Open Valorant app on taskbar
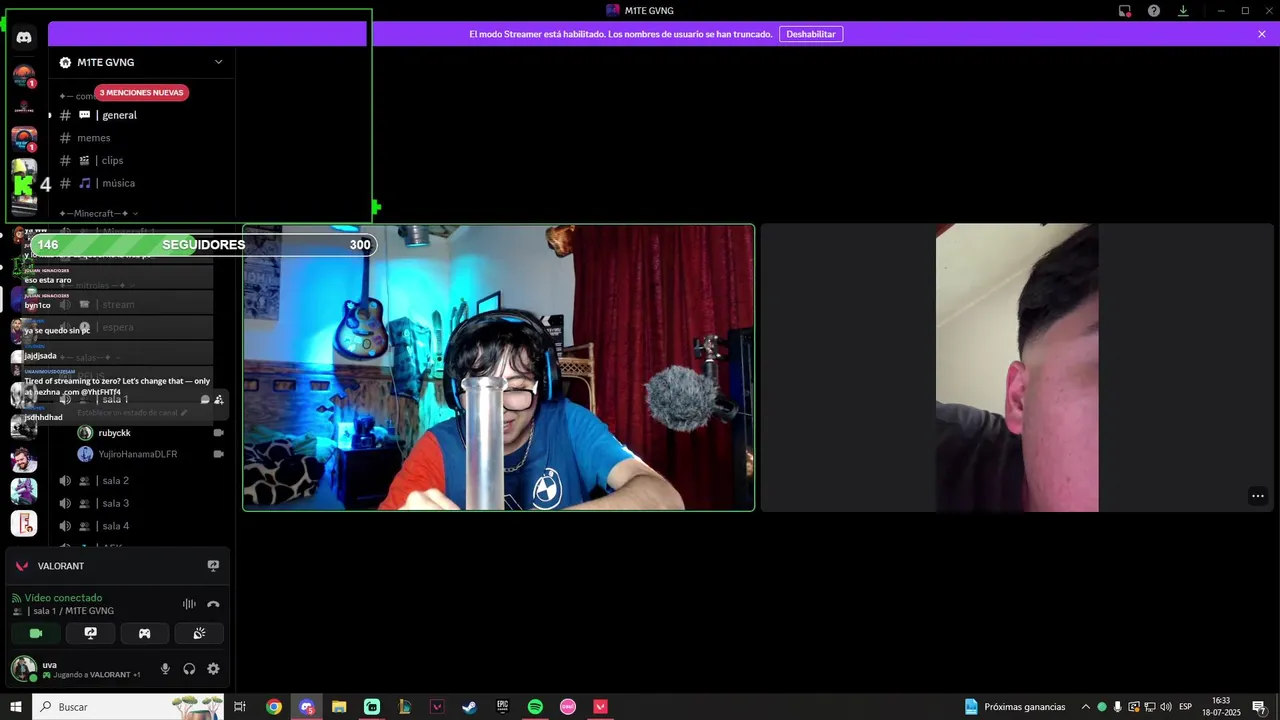The width and height of the screenshot is (1280, 720). pos(601,707)
